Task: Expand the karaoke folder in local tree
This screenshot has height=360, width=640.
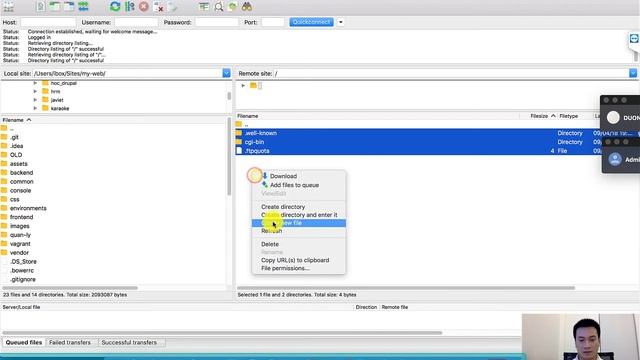Action: point(35,109)
